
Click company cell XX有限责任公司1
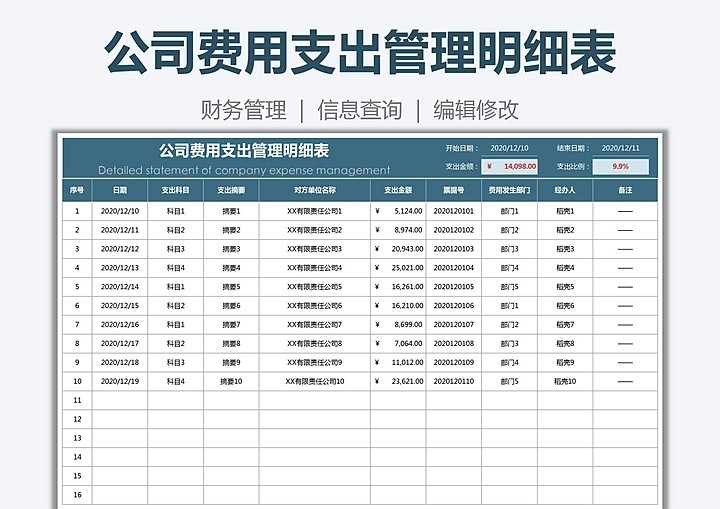[x=315, y=211]
